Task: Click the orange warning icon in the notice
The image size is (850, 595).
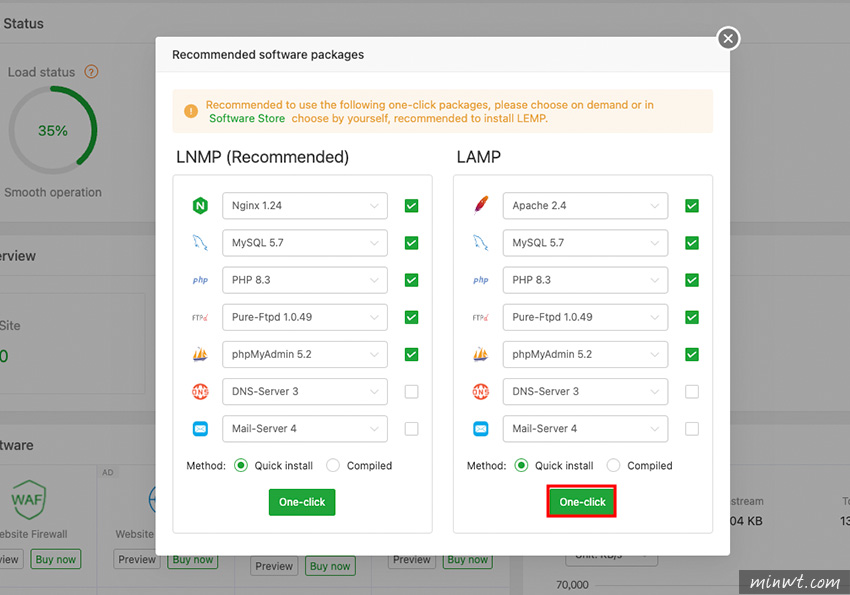Action: pyautogui.click(x=191, y=111)
